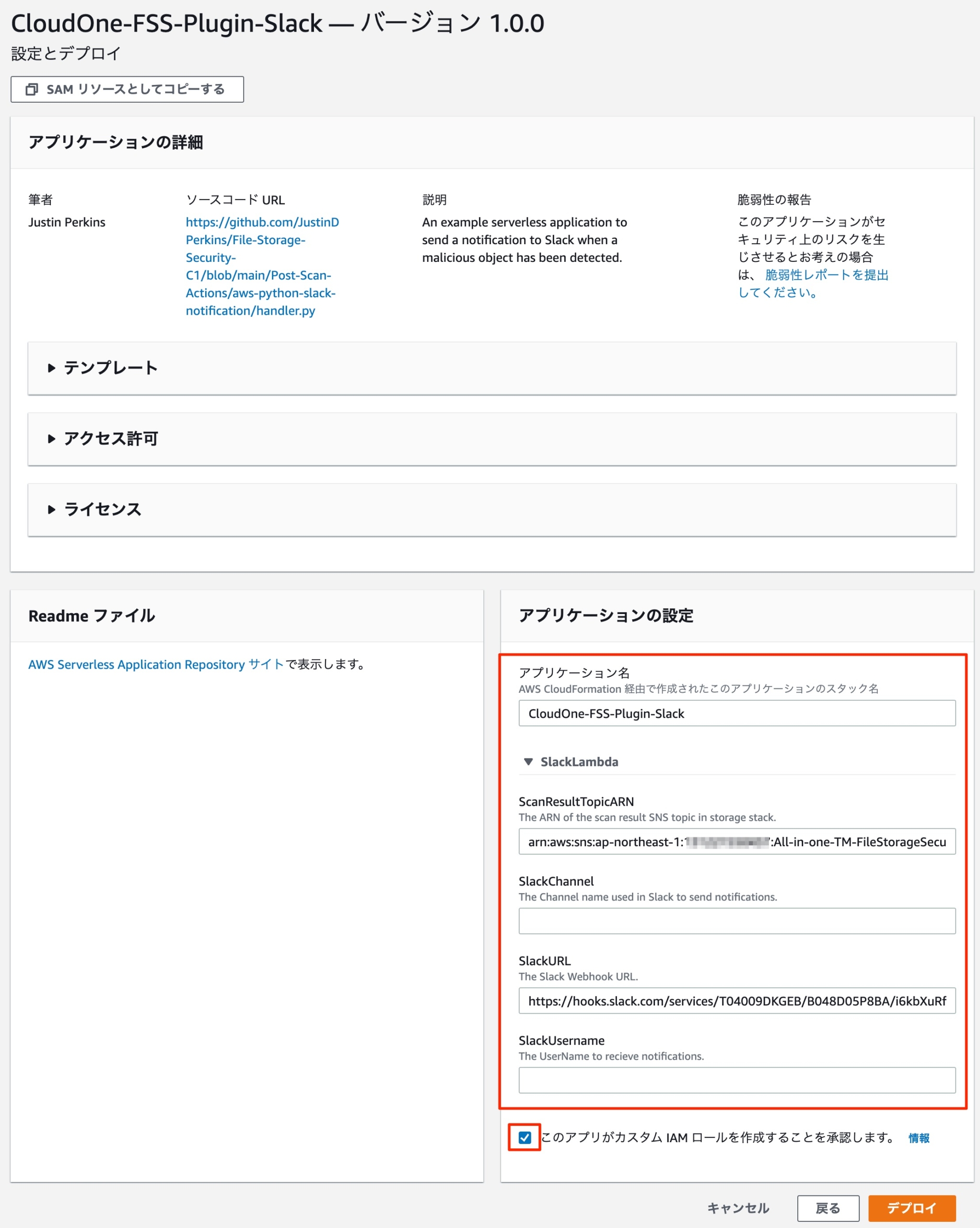The image size is (980, 1228).
Task: Focus the empty SlackUsername input field
Action: (737, 1080)
